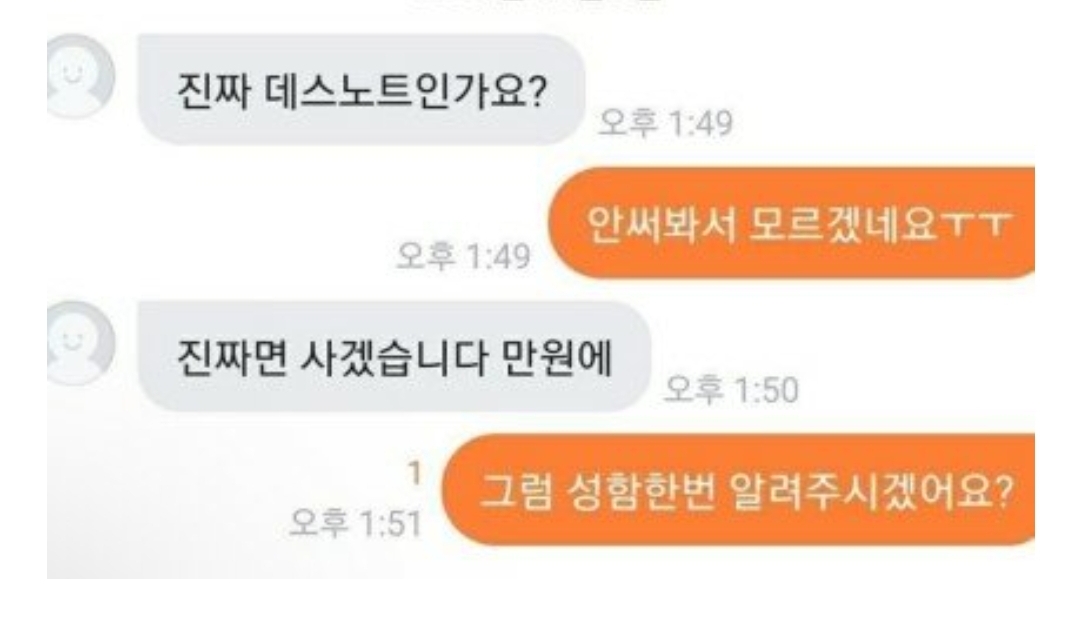Select the orange bubble 안써봐서 모르겠네요ㅜㅜ
This screenshot has width=1080, height=635.
tap(791, 223)
